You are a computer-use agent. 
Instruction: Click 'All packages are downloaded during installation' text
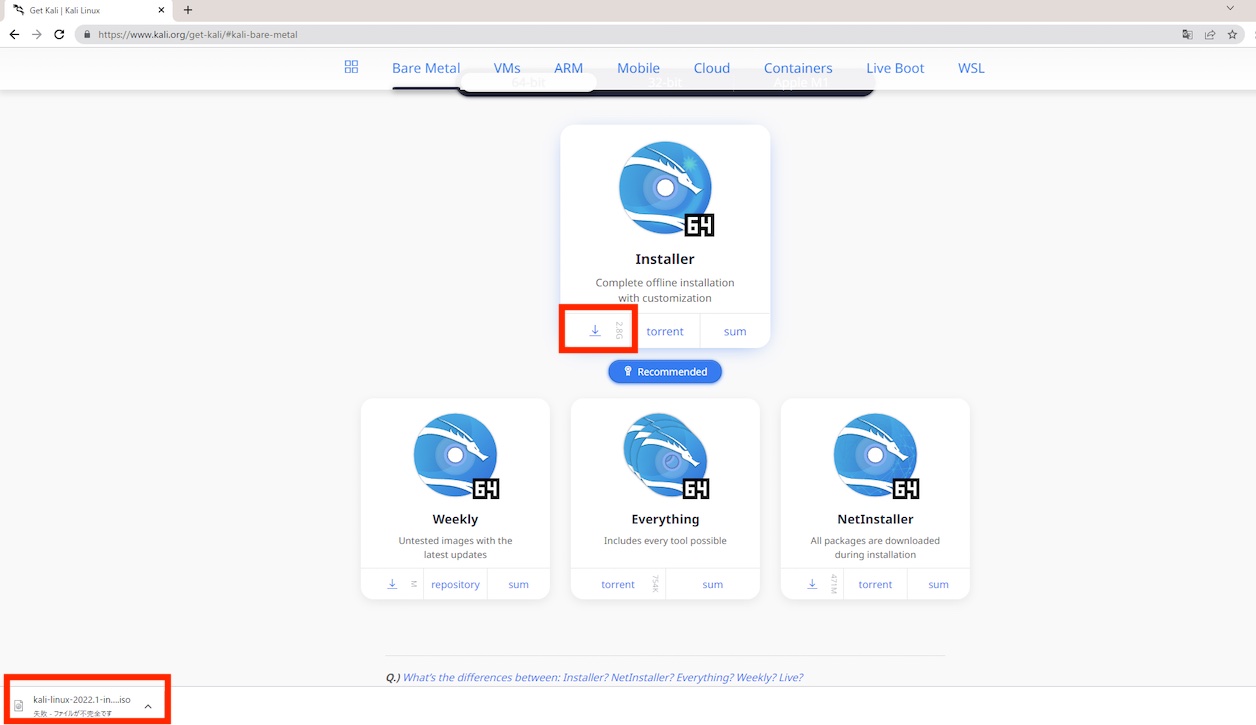875,547
